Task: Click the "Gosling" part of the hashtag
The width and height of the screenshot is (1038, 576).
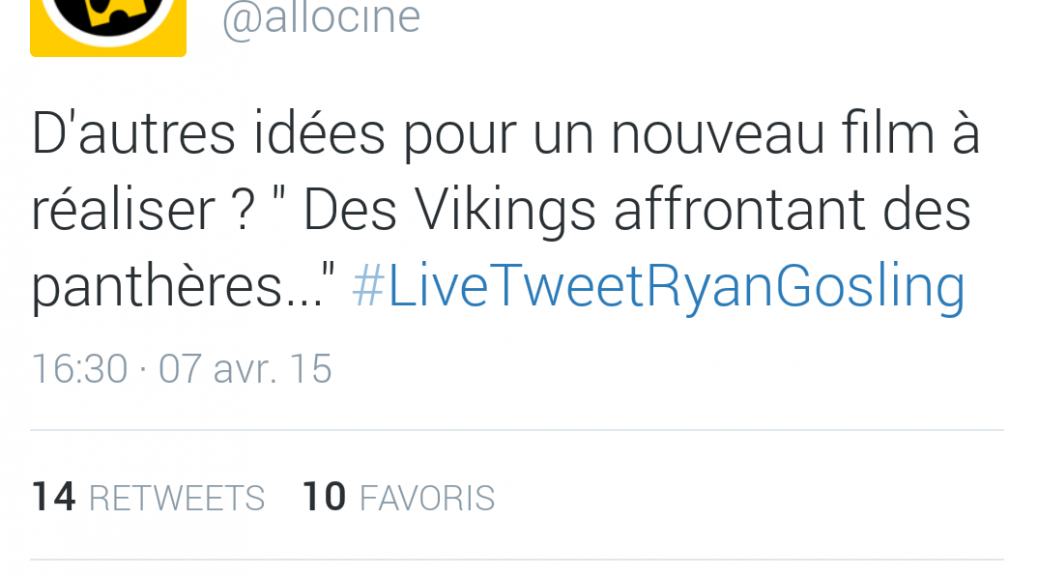Action: [x=870, y=287]
